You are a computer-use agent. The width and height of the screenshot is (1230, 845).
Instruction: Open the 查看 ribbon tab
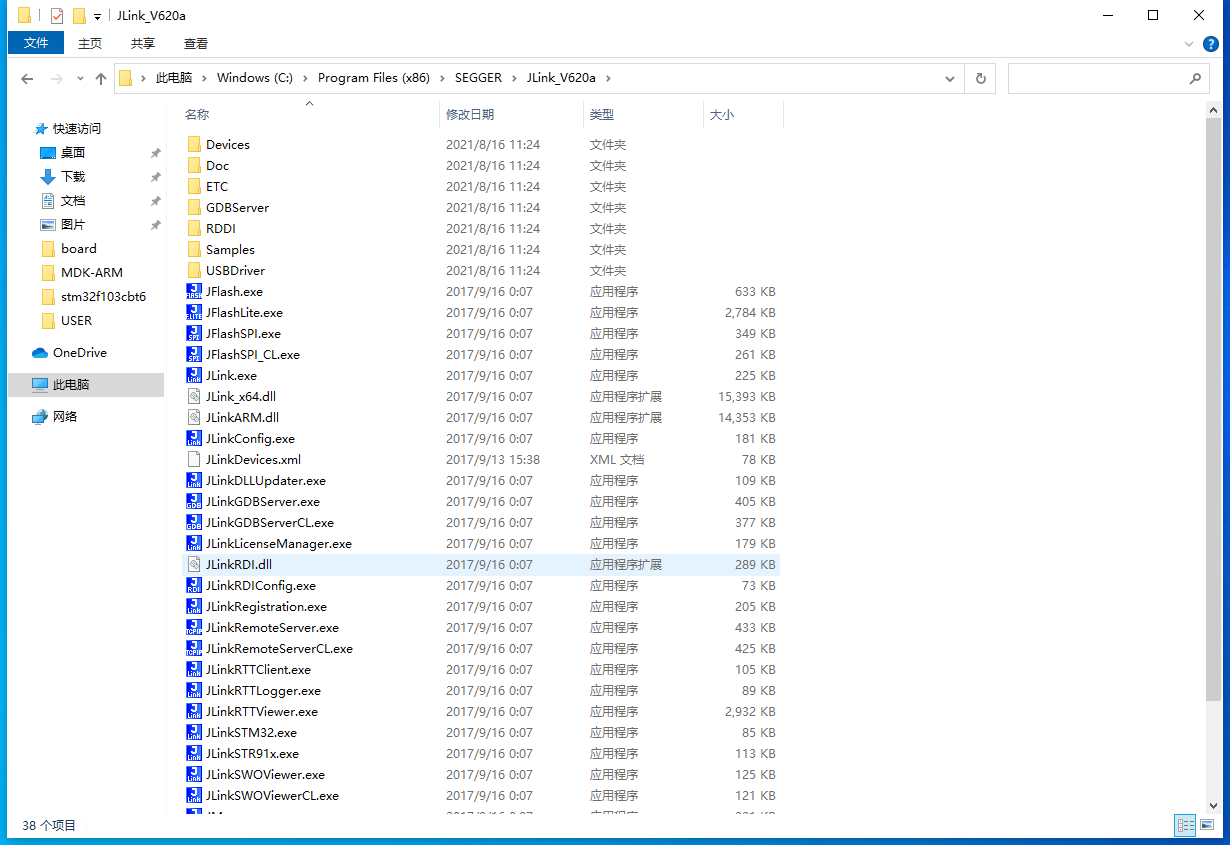tap(196, 43)
